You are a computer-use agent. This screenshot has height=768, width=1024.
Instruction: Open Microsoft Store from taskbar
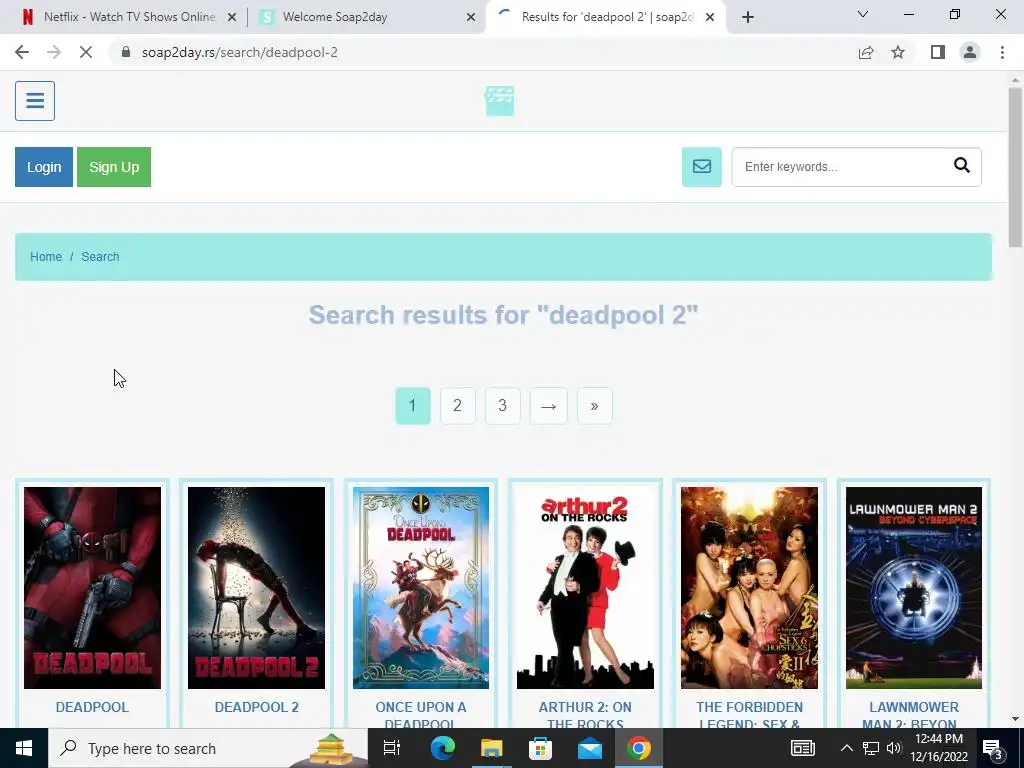[540, 748]
